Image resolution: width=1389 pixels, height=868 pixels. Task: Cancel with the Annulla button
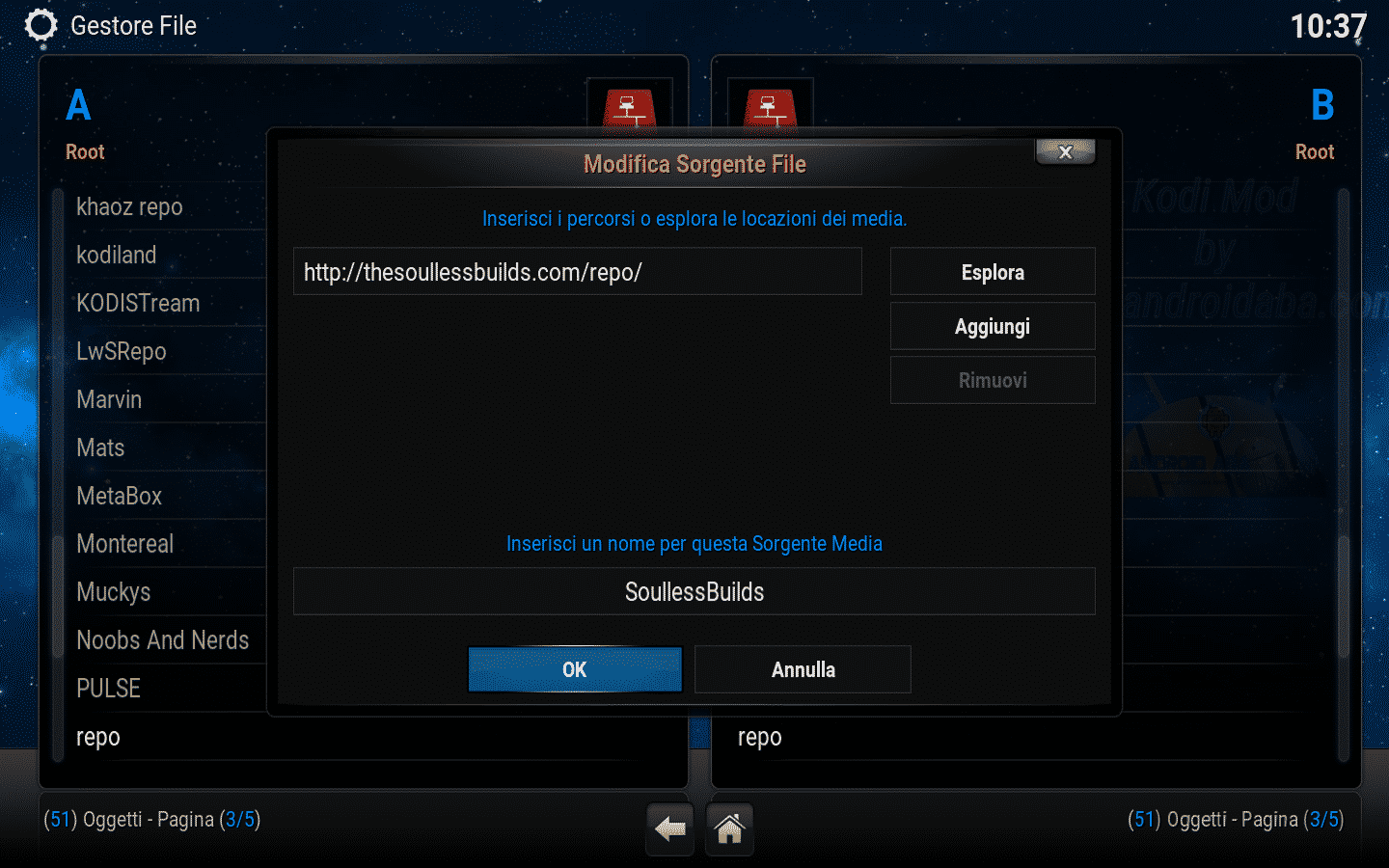tap(803, 669)
